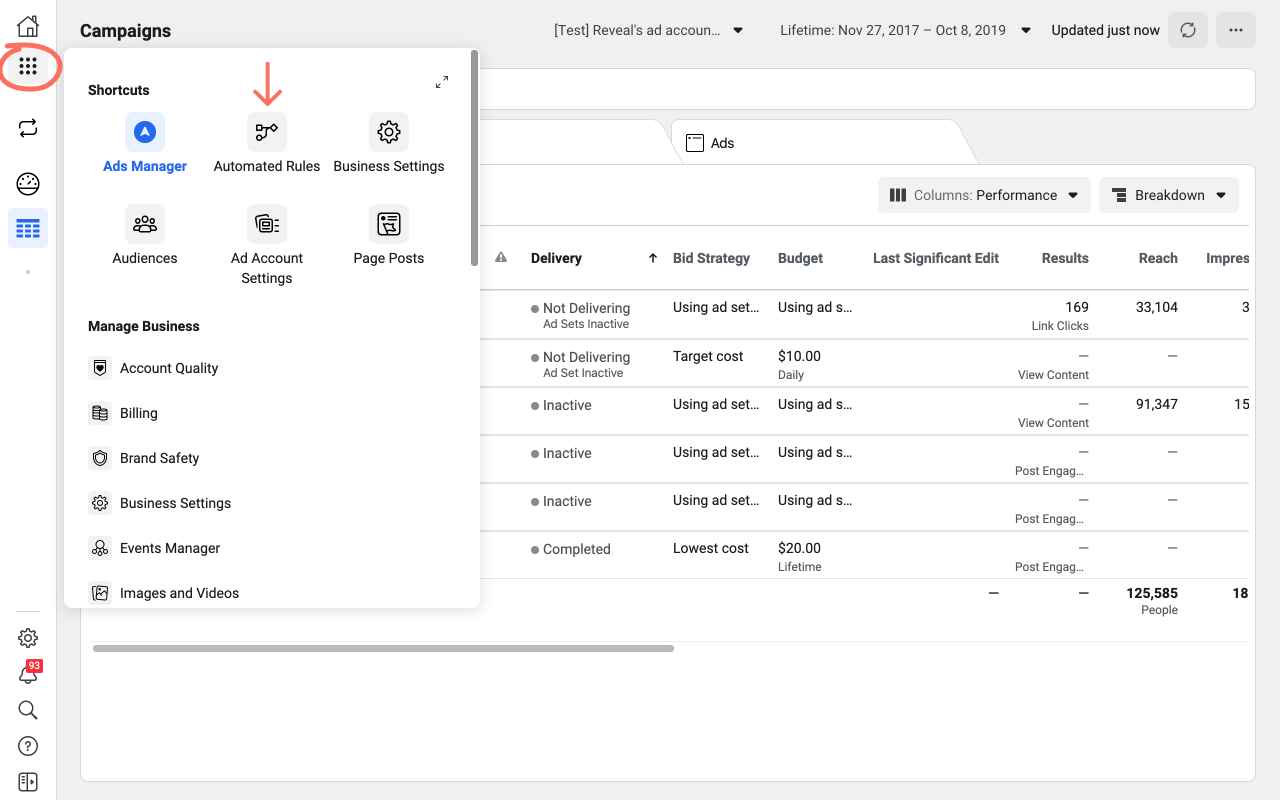Click the home icon in sidebar
1280x800 pixels.
[28, 26]
